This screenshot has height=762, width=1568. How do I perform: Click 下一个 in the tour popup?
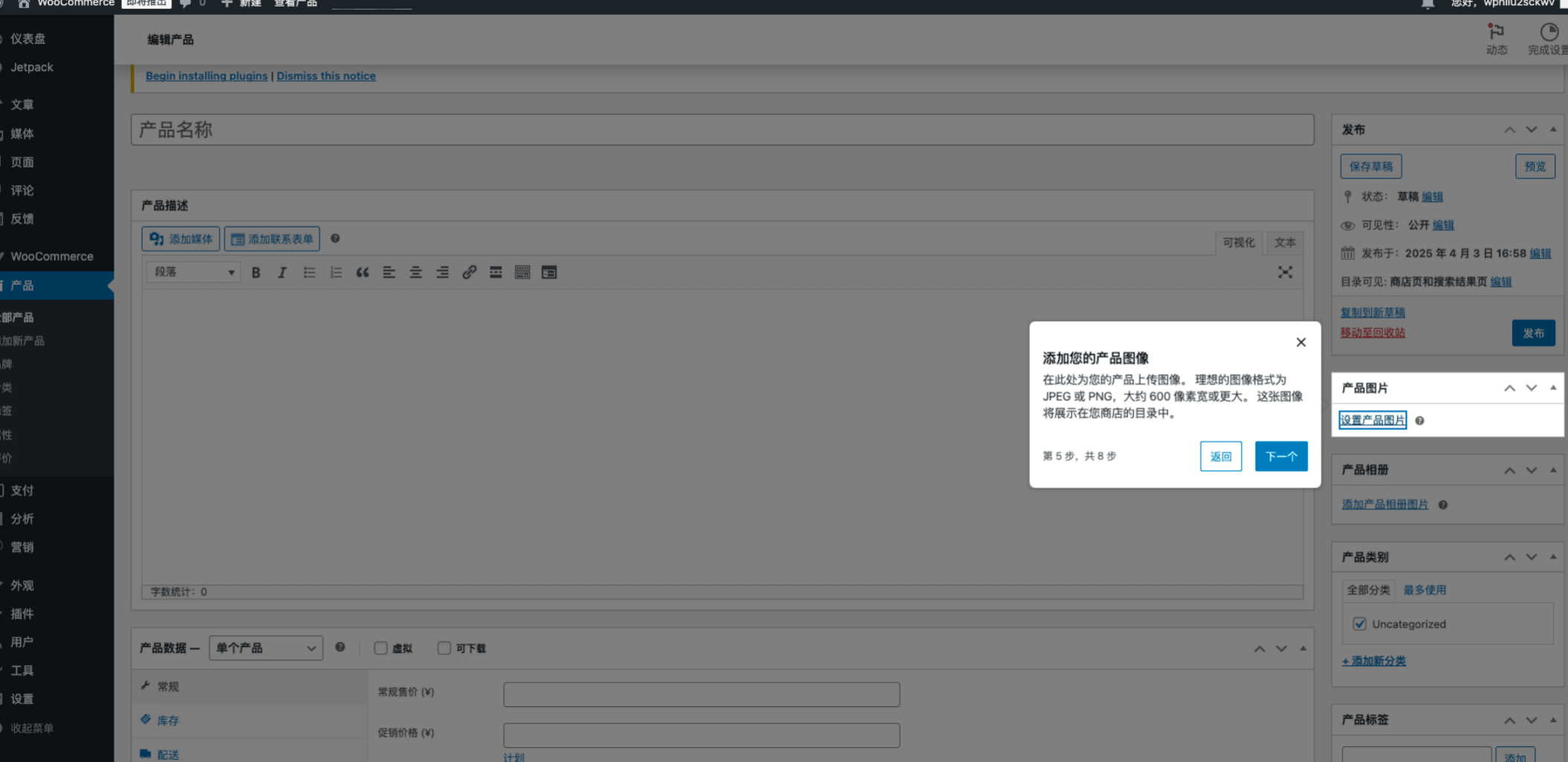[1281, 456]
